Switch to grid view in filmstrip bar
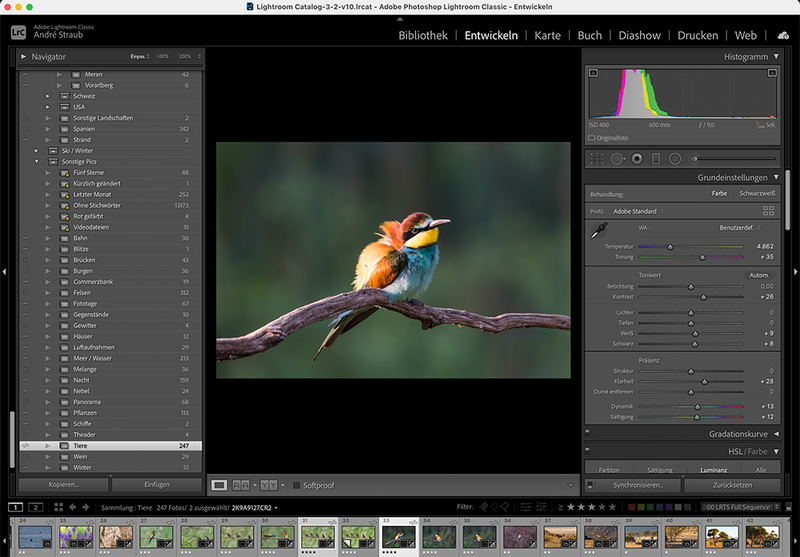This screenshot has width=800, height=557. [60, 508]
